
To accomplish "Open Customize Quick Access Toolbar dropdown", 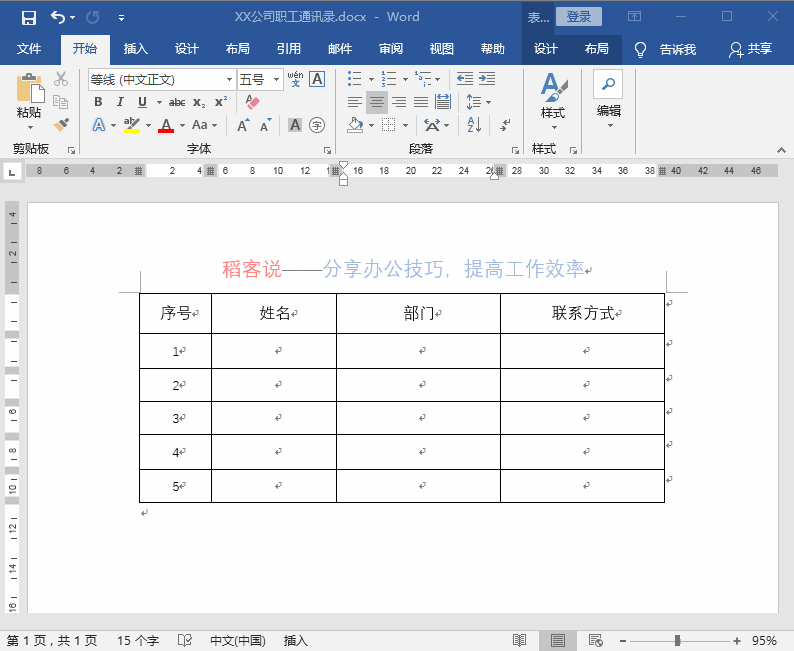I will 122,18.
